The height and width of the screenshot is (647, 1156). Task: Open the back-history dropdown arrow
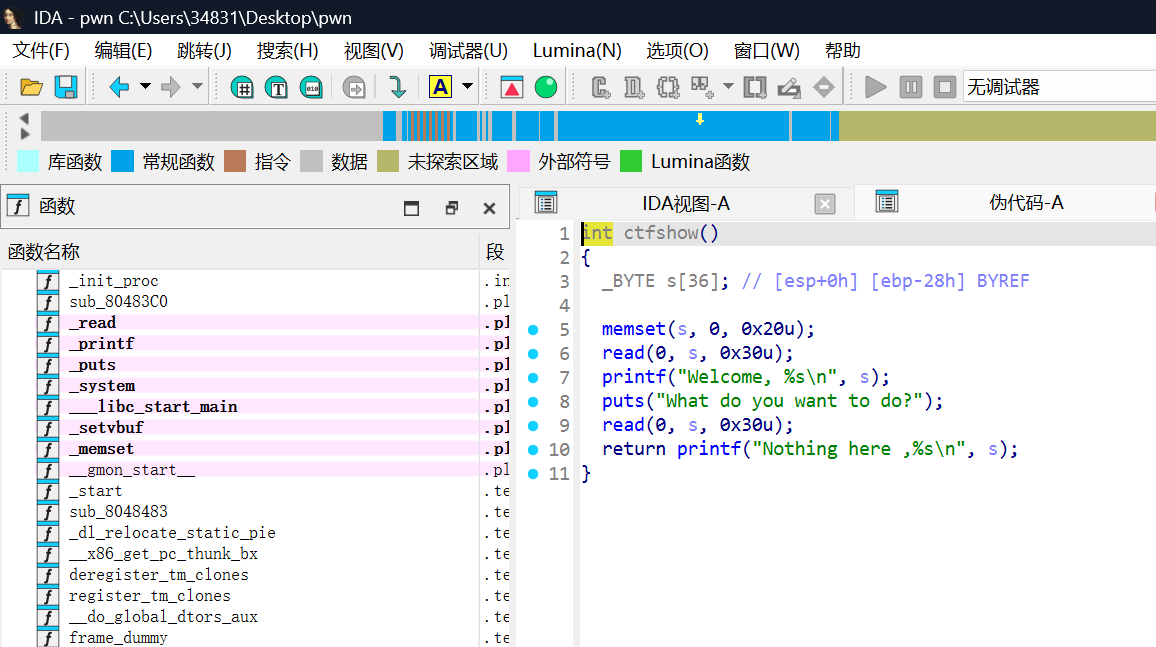click(x=145, y=86)
